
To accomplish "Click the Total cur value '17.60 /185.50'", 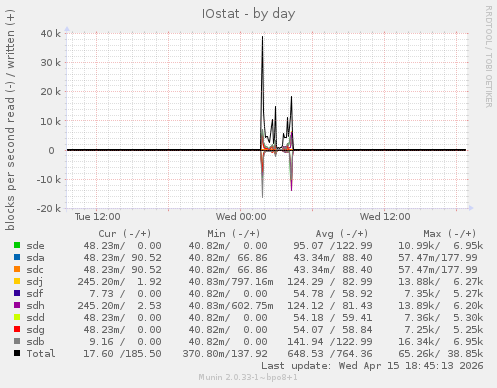I will coord(122,354).
